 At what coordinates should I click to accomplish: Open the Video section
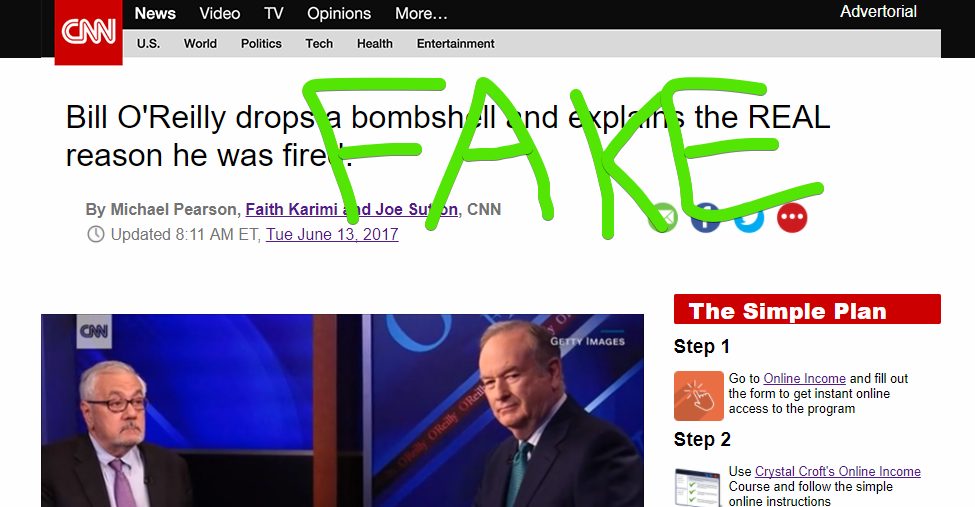219,14
